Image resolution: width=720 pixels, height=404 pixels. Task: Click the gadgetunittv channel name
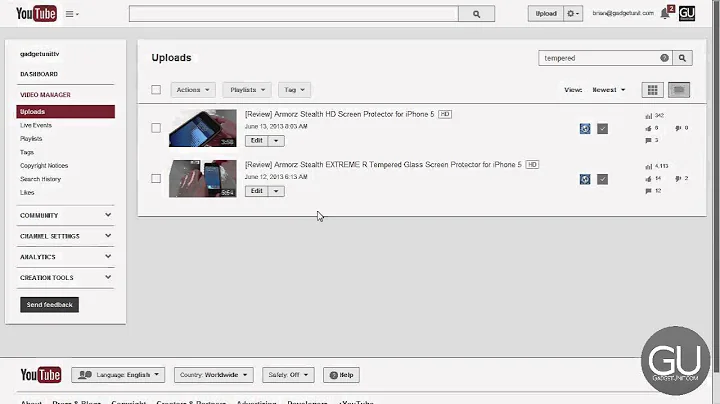(39, 54)
